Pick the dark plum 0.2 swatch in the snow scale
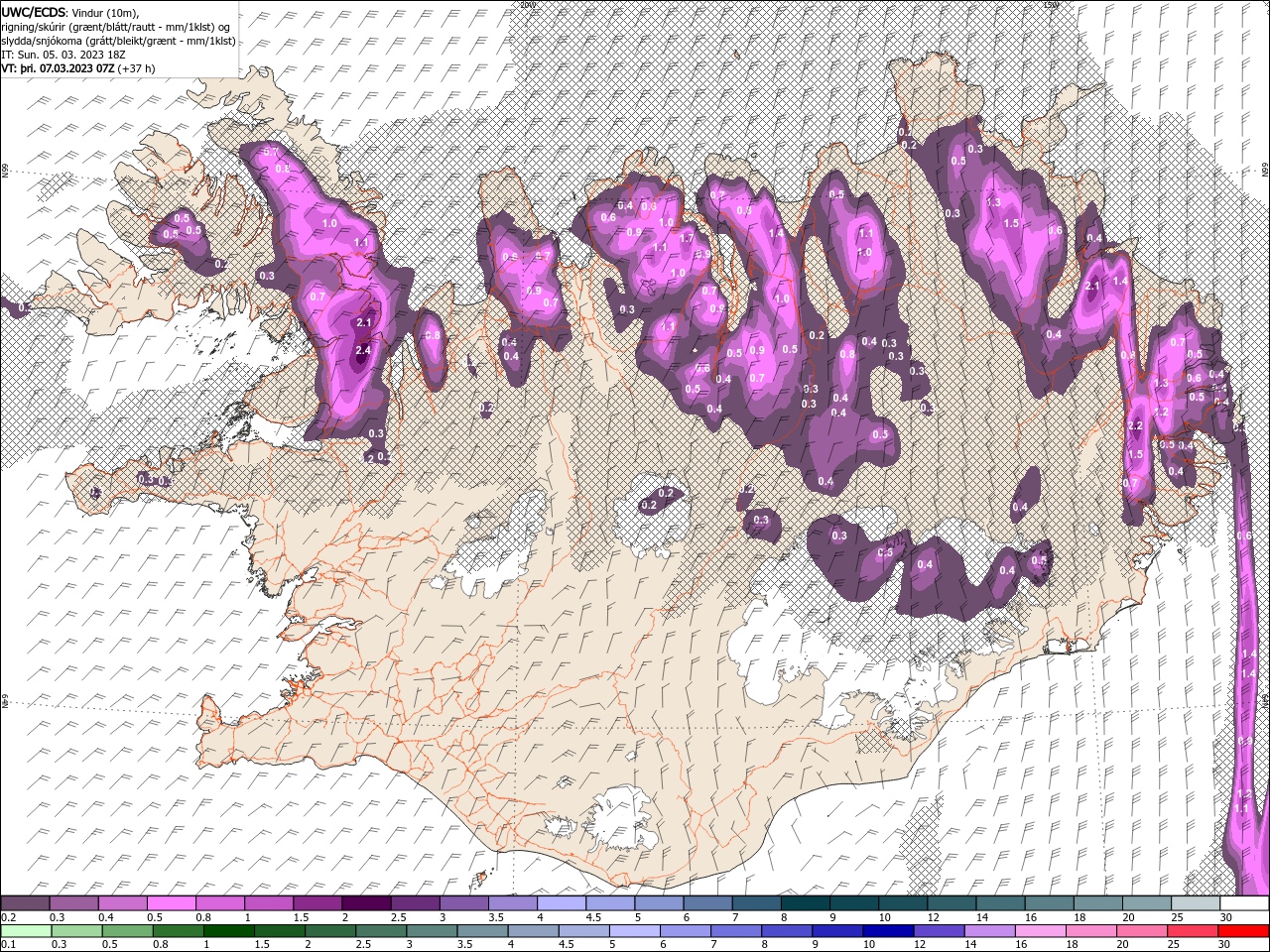The height and width of the screenshot is (952, 1270). coord(25,903)
